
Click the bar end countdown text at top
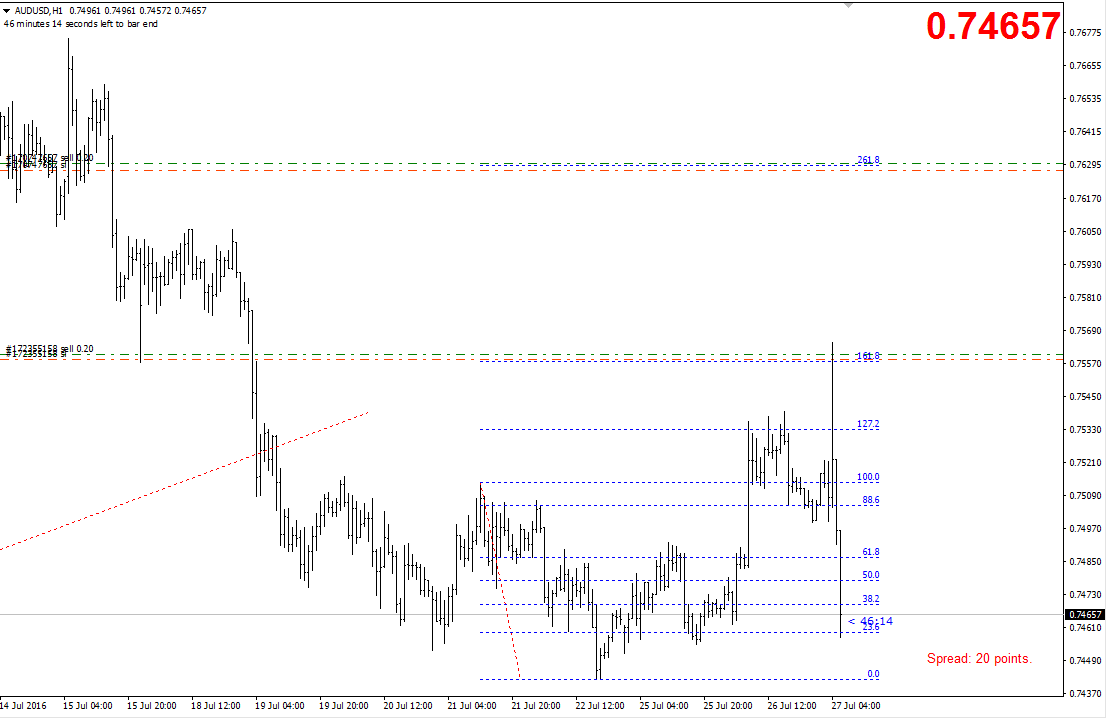pos(80,24)
